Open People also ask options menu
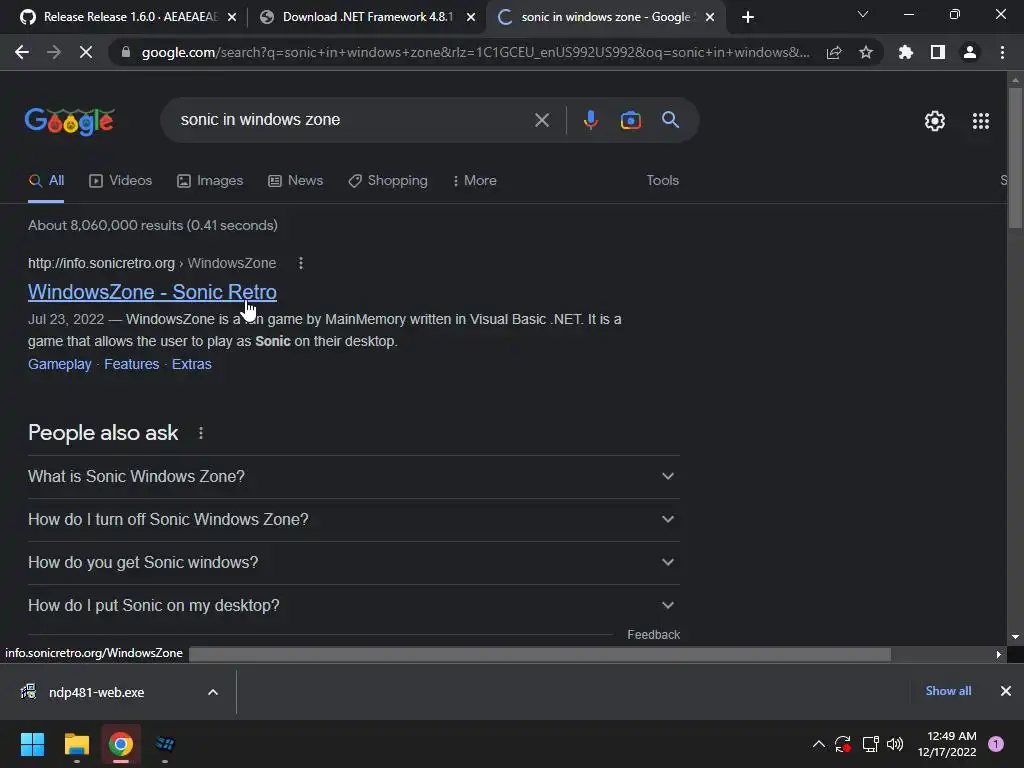The height and width of the screenshot is (768, 1024). [x=201, y=433]
